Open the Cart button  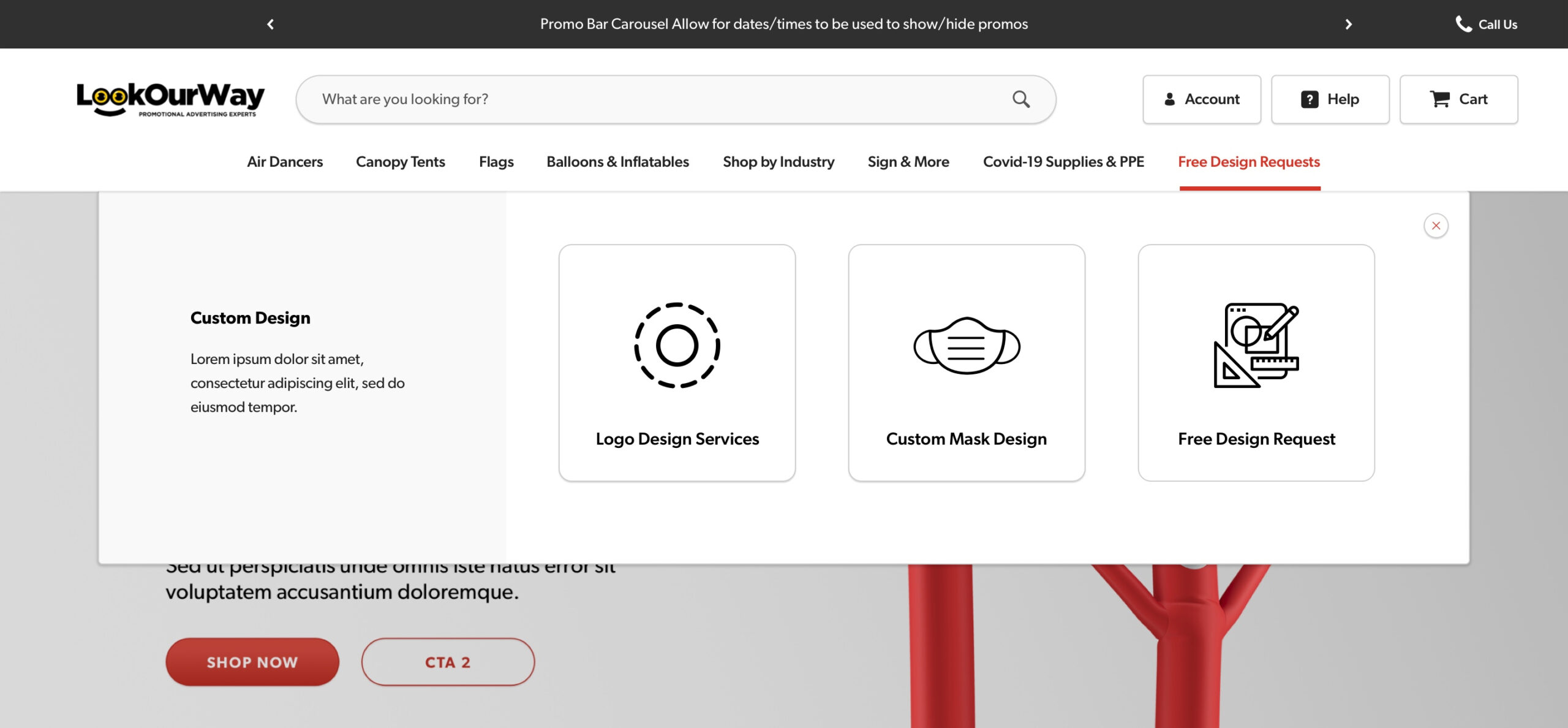tap(1458, 99)
